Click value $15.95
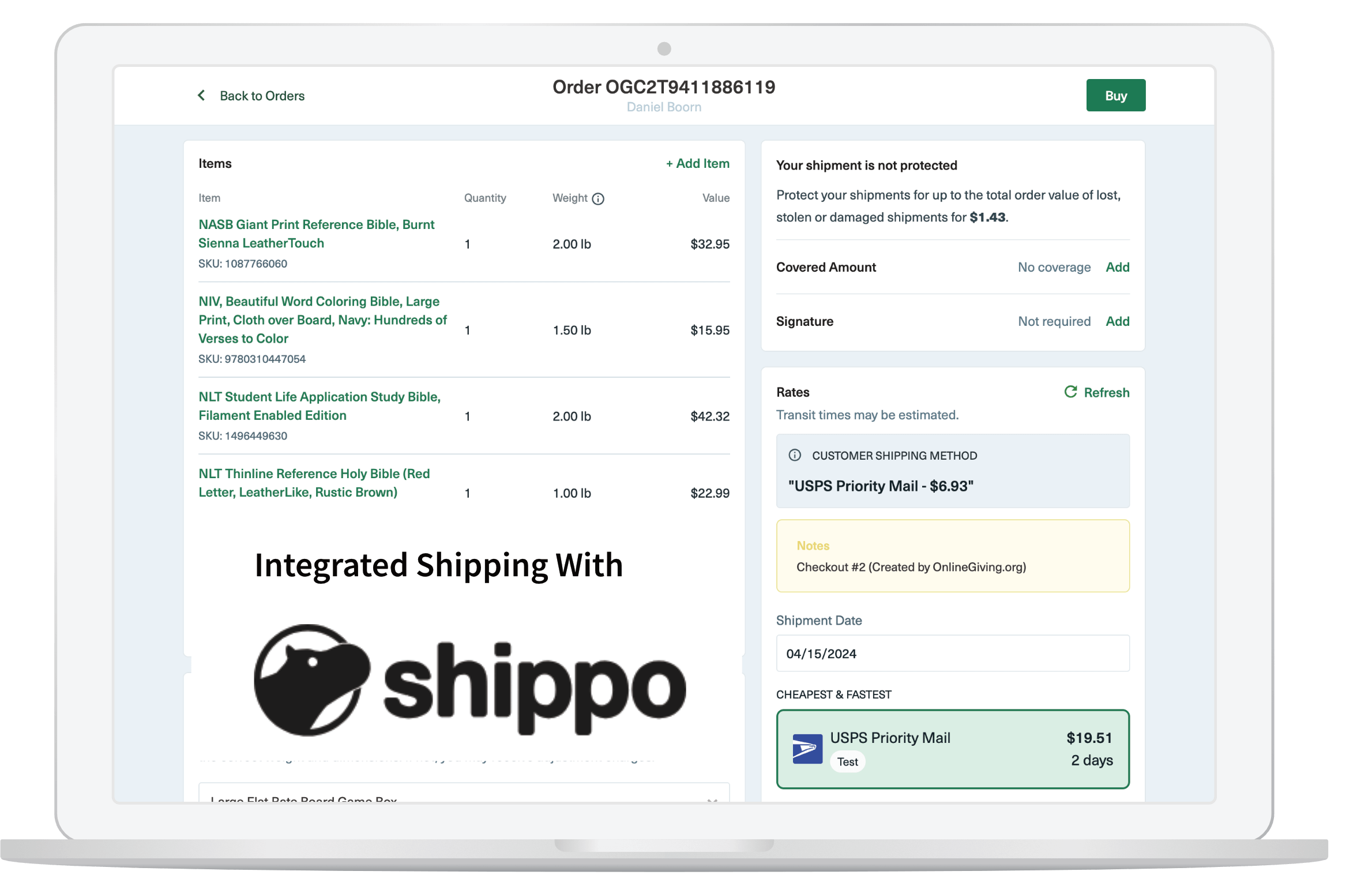1372x890 pixels. [x=710, y=330]
